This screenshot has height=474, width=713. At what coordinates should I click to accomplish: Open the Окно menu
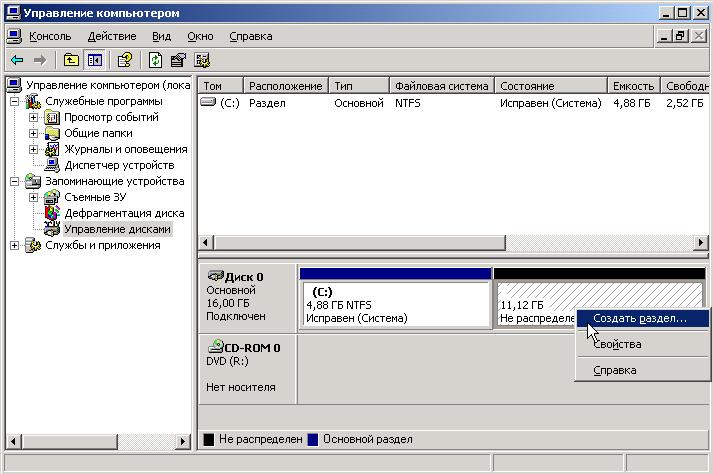(x=200, y=36)
